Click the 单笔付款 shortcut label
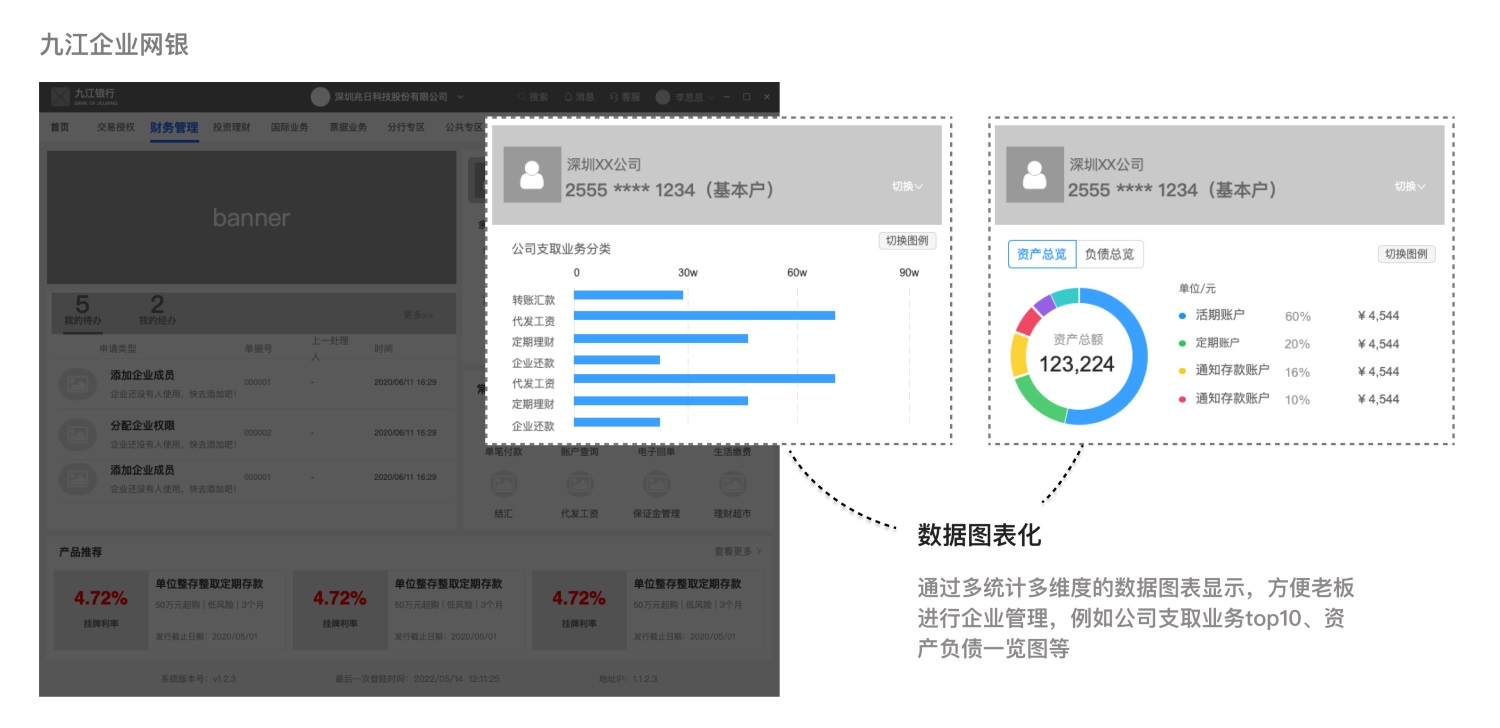This screenshot has width=1500, height=728. [503, 452]
